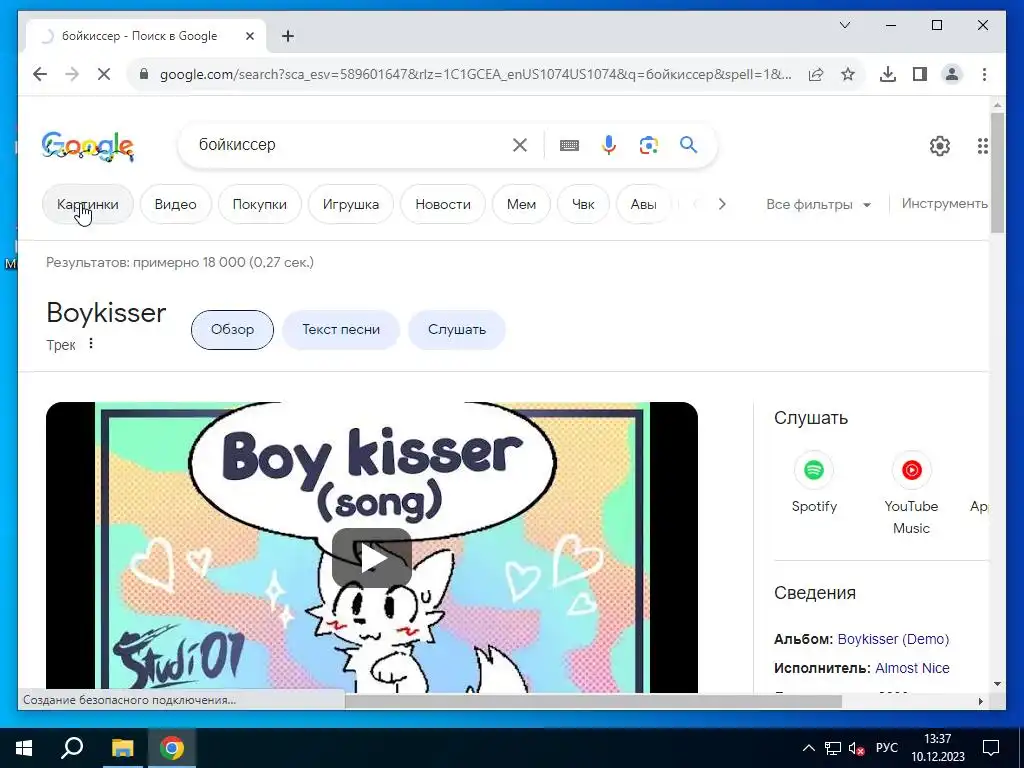Open the Boykisser (Demo) album link

(893, 639)
